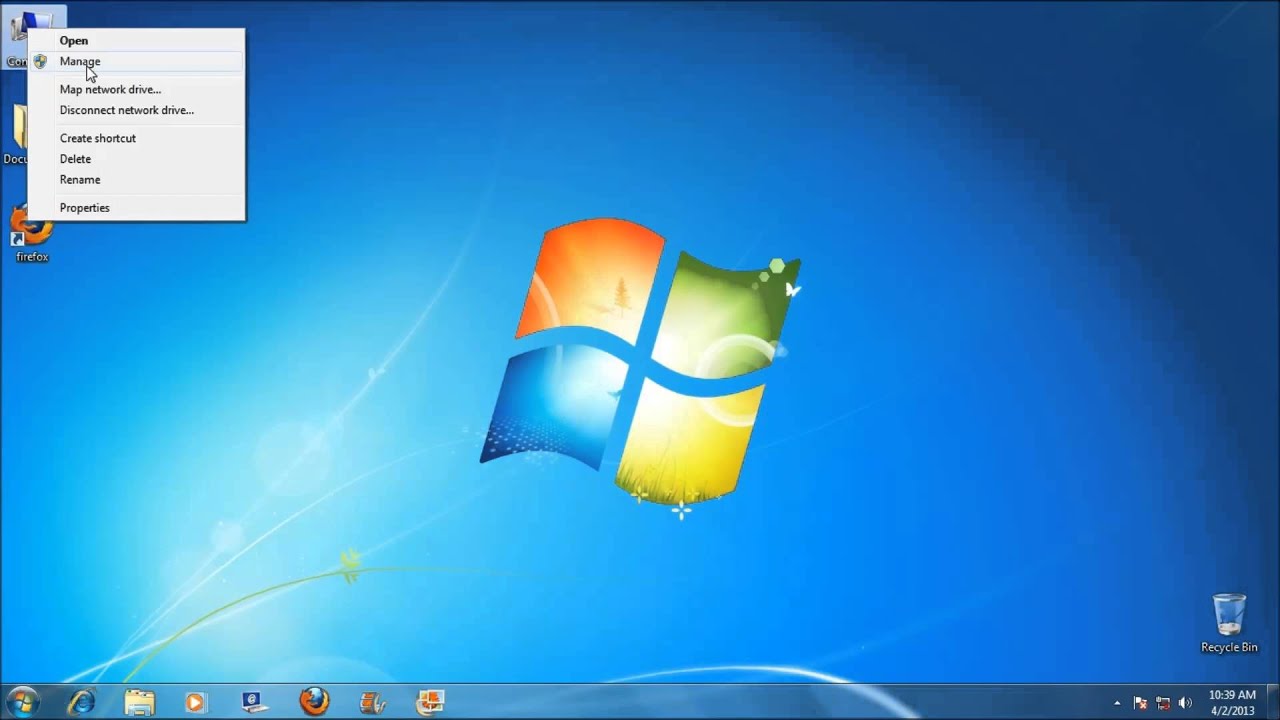
Task: Click the UAC shield icon beside Manage
Action: 40,61
